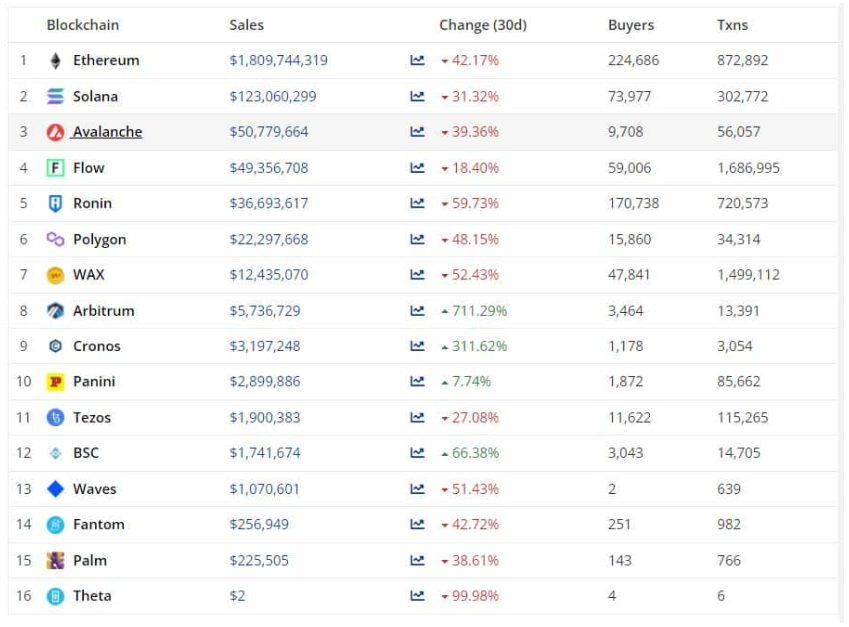Click WAX sales figure $12,435,070
The width and height of the screenshot is (849, 627).
pos(268,275)
